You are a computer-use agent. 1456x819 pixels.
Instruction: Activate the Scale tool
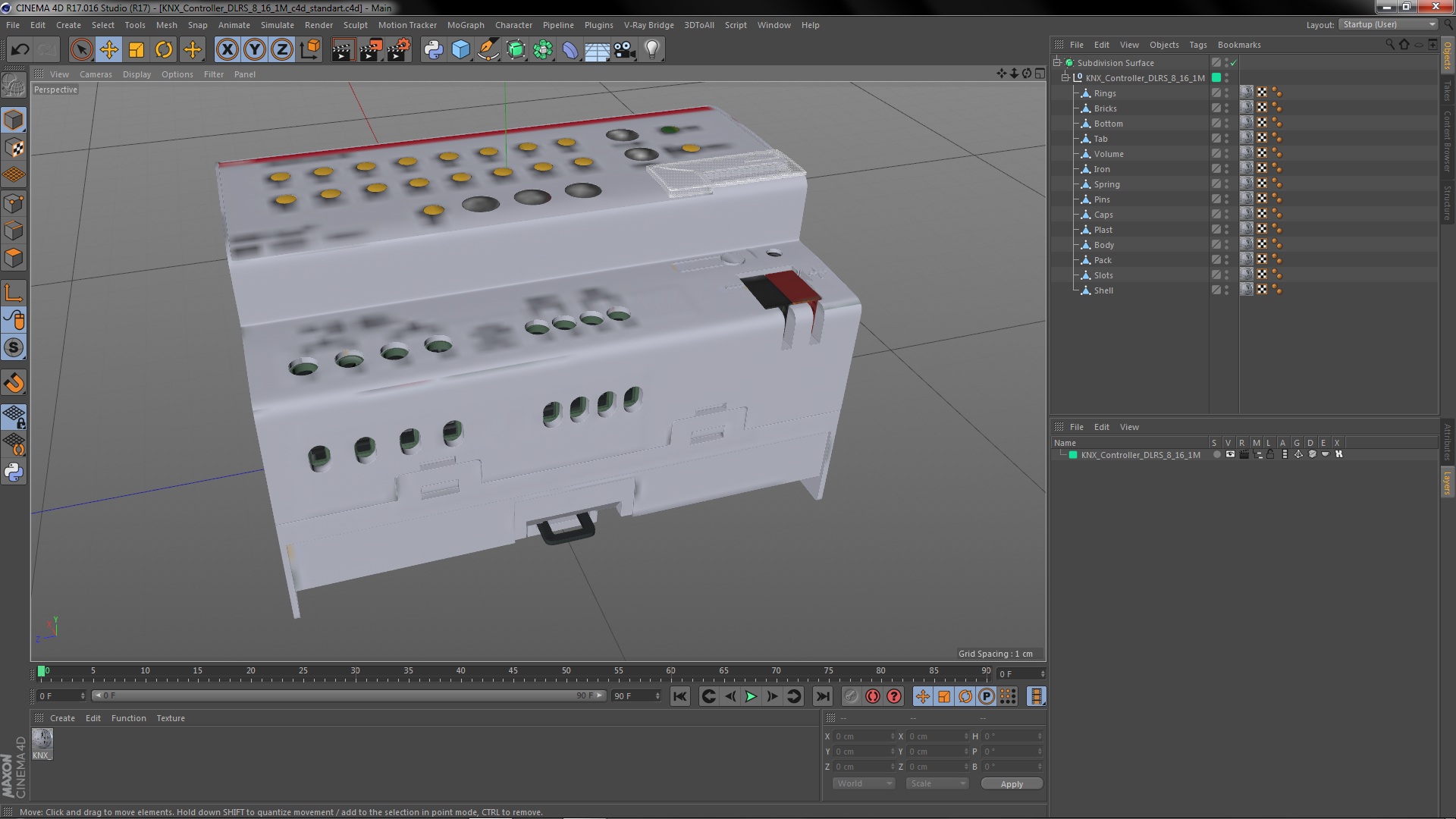pyautogui.click(x=136, y=50)
